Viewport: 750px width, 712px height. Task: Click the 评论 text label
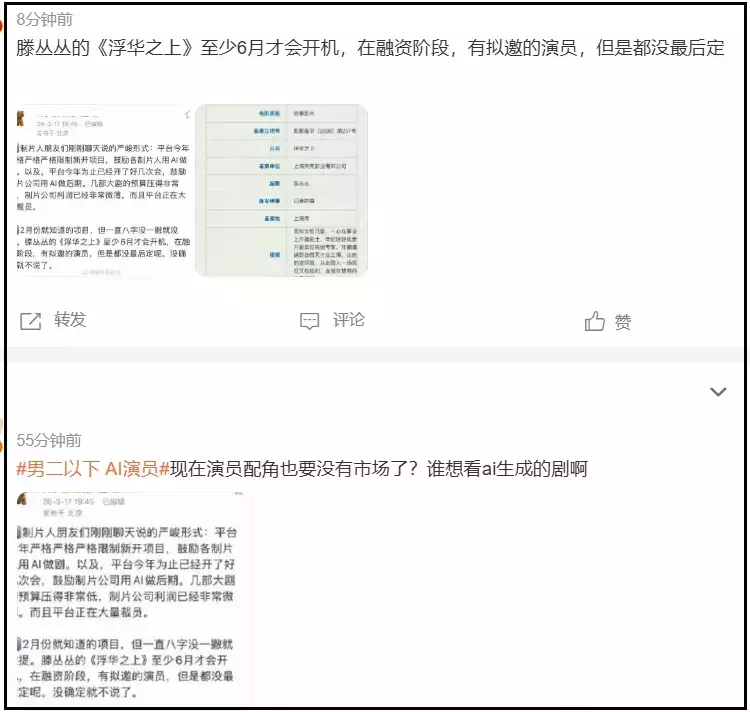click(x=349, y=320)
